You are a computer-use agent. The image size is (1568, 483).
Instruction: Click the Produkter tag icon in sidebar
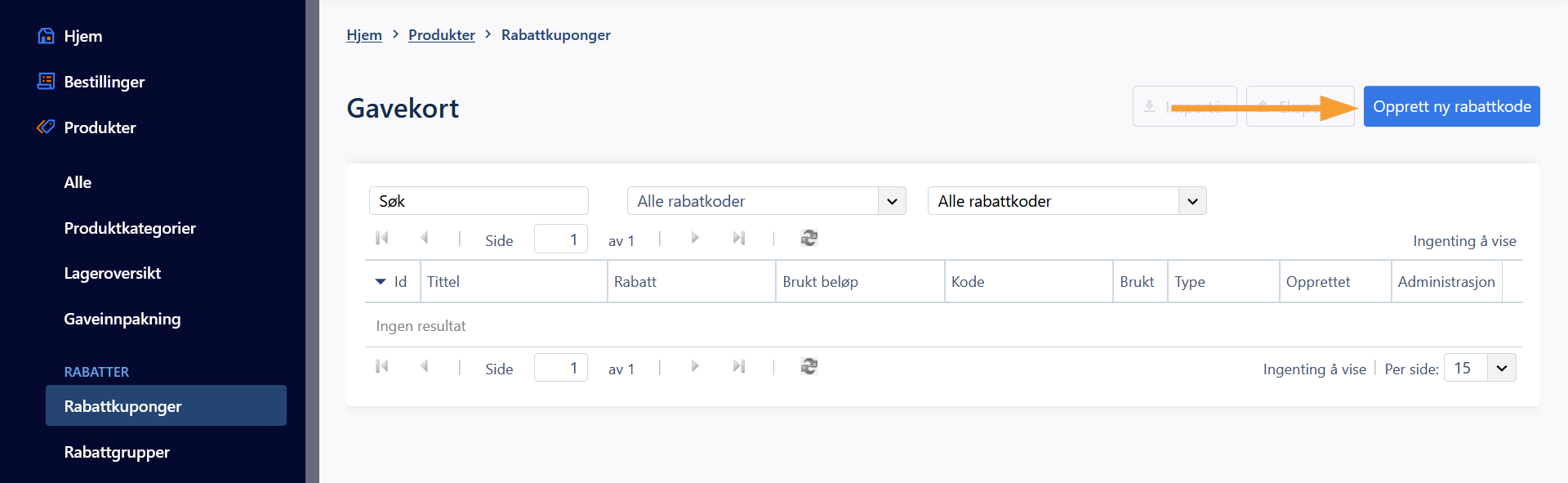click(x=46, y=127)
